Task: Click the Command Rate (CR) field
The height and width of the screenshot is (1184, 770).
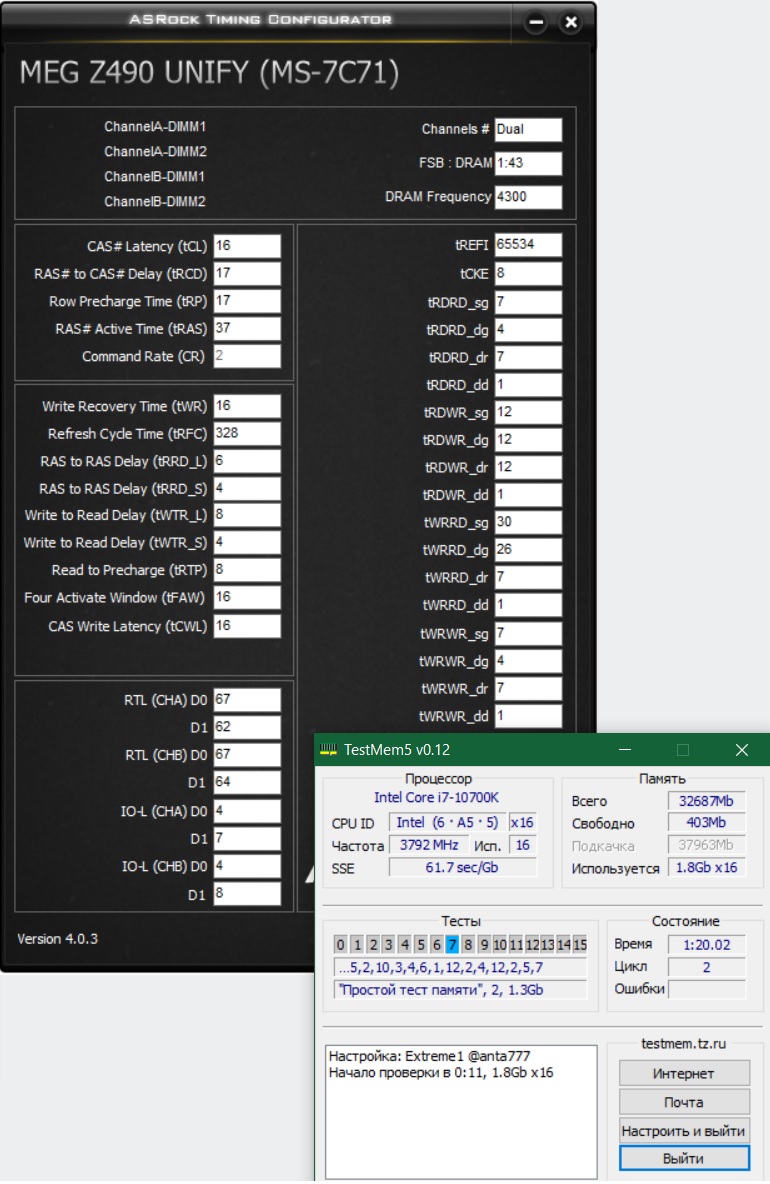Action: [x=247, y=356]
